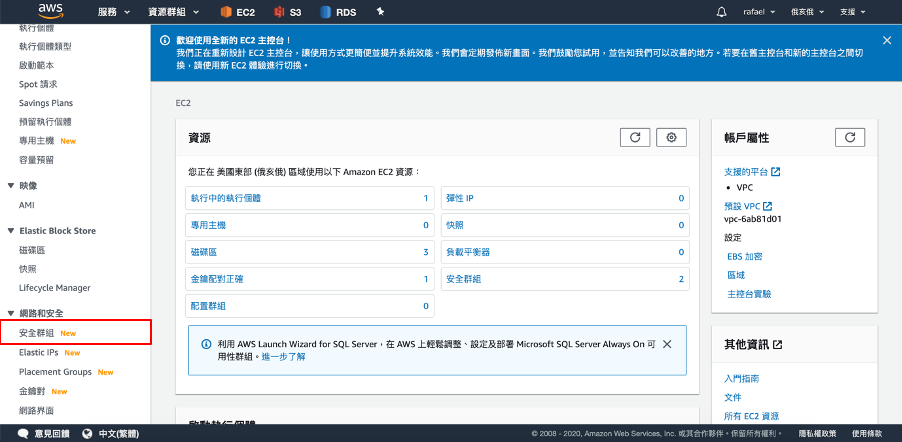Select 執行個體類型 in the sidebar
The height and width of the screenshot is (442, 902).
45,46
